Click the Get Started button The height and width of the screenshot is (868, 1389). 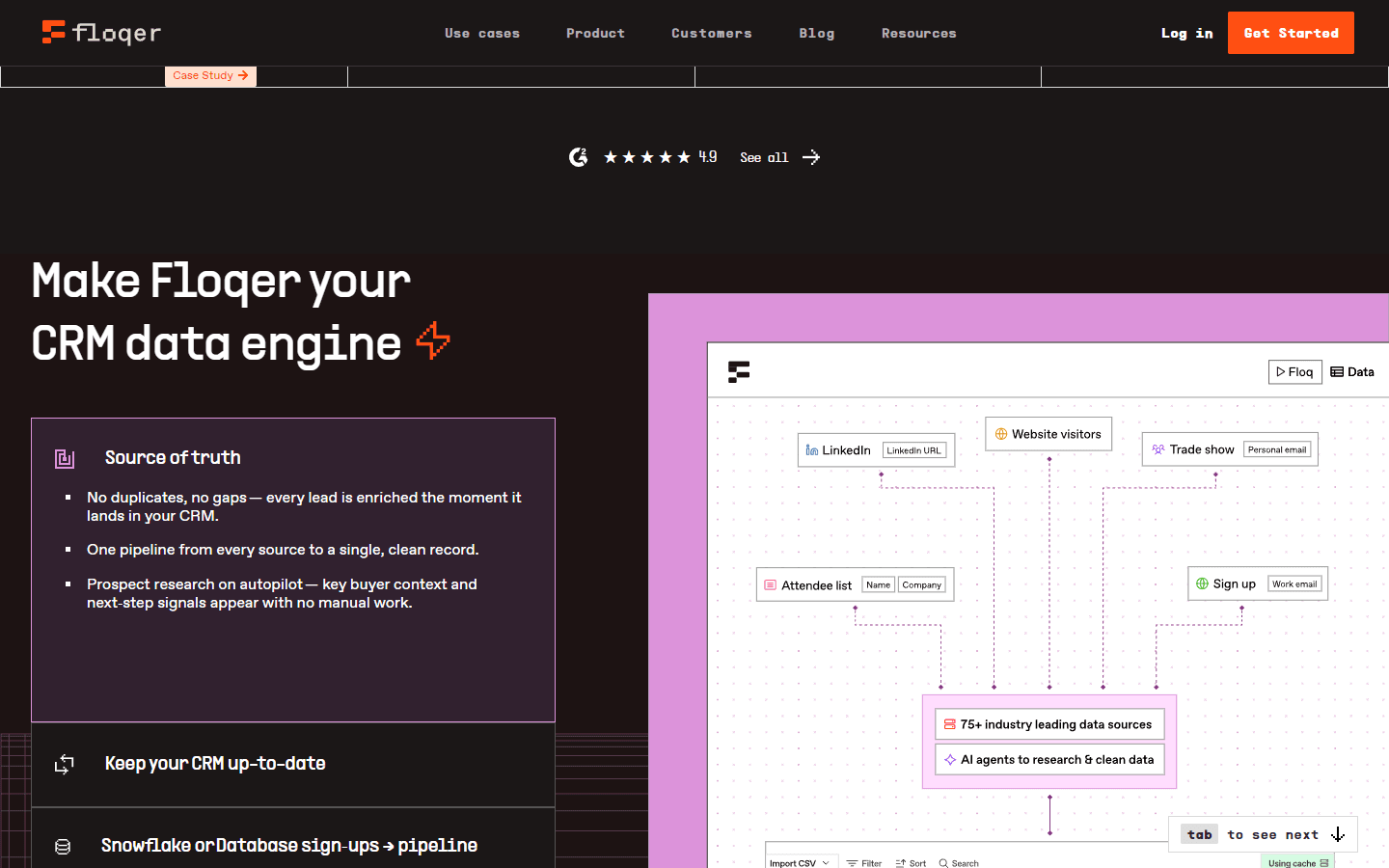(x=1291, y=32)
